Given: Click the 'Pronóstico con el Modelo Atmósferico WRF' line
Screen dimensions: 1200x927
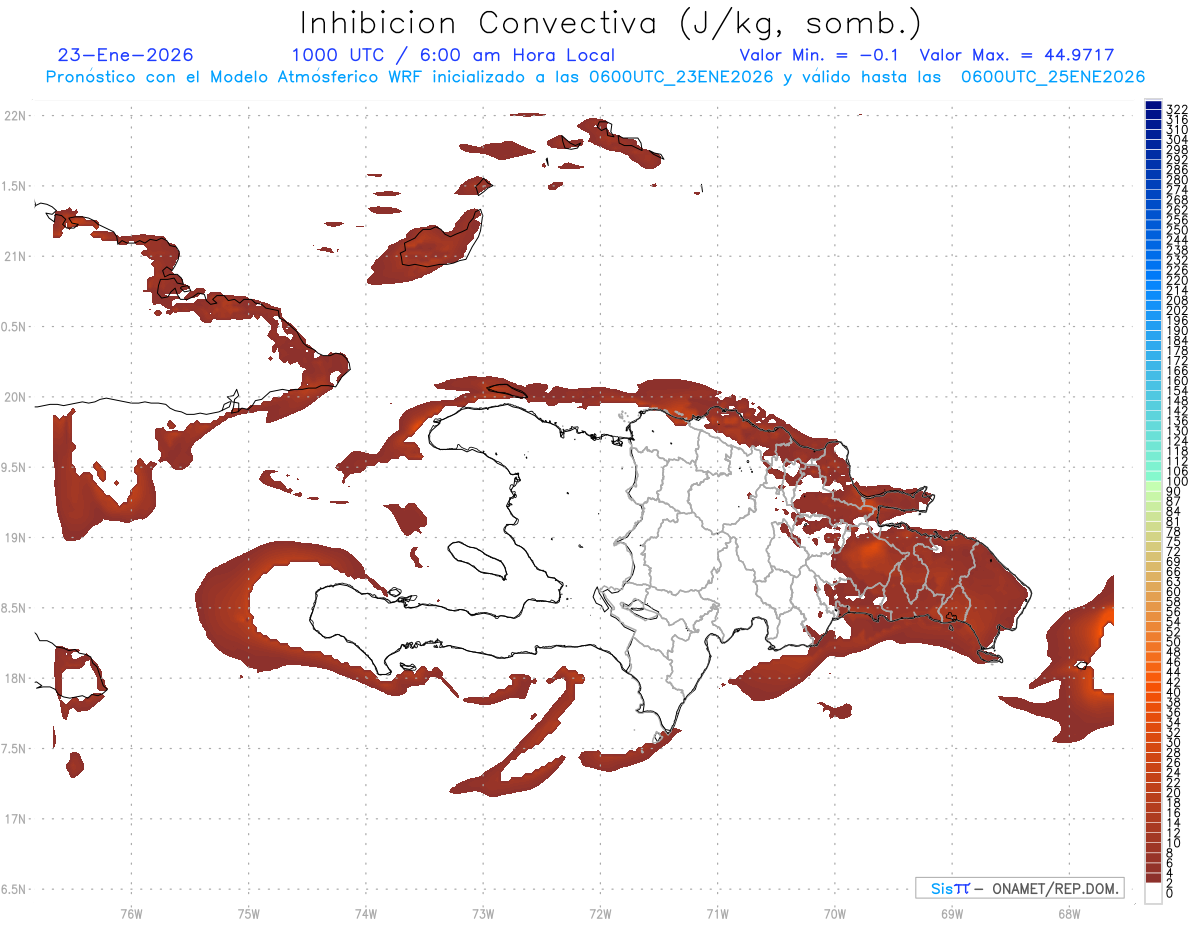Looking at the screenshot, I should pyautogui.click(x=595, y=77).
